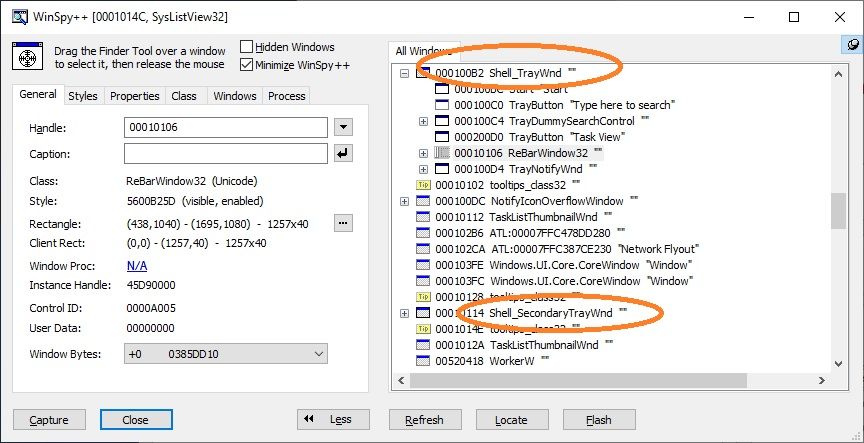Open the Window Bytes combo box
The height and width of the screenshot is (443, 864).
pyautogui.click(x=226, y=354)
